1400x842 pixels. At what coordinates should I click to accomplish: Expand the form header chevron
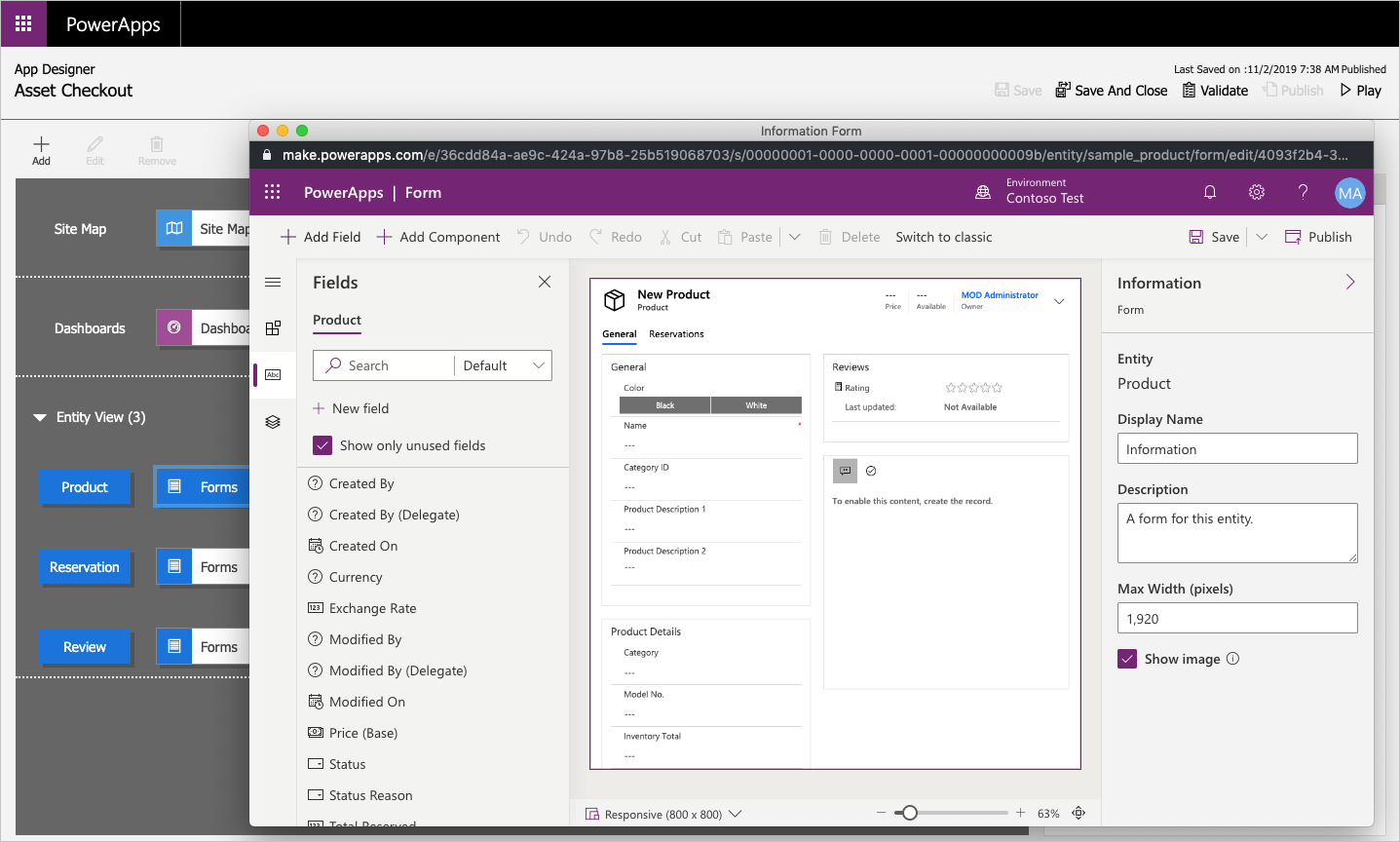tap(1059, 301)
